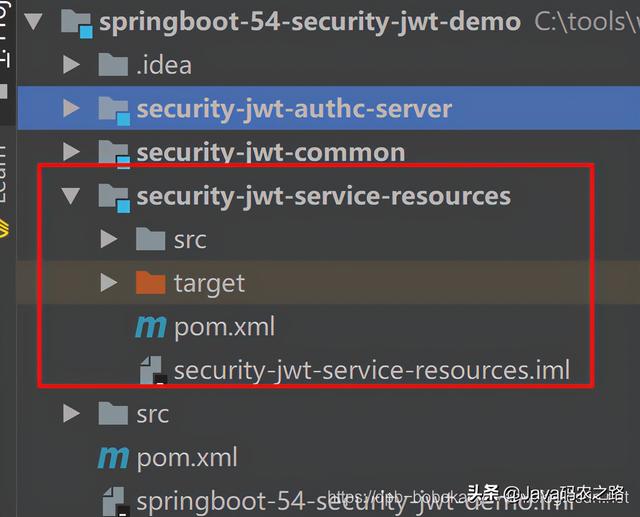This screenshot has height=517, width=640.
Task: Select pom.xml inside security-jwt-service-resources
Action: pyautogui.click(x=224, y=327)
